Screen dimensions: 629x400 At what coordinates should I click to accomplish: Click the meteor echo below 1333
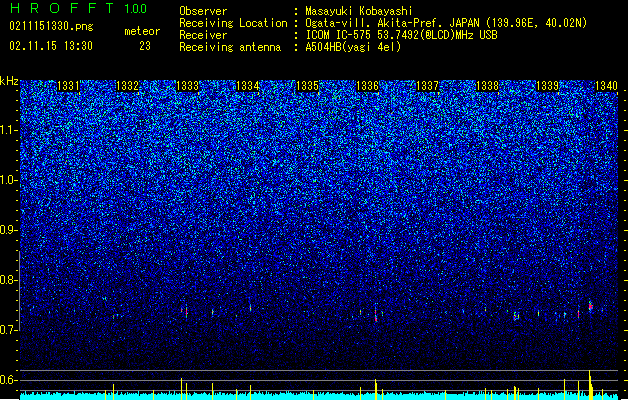(x=186, y=312)
